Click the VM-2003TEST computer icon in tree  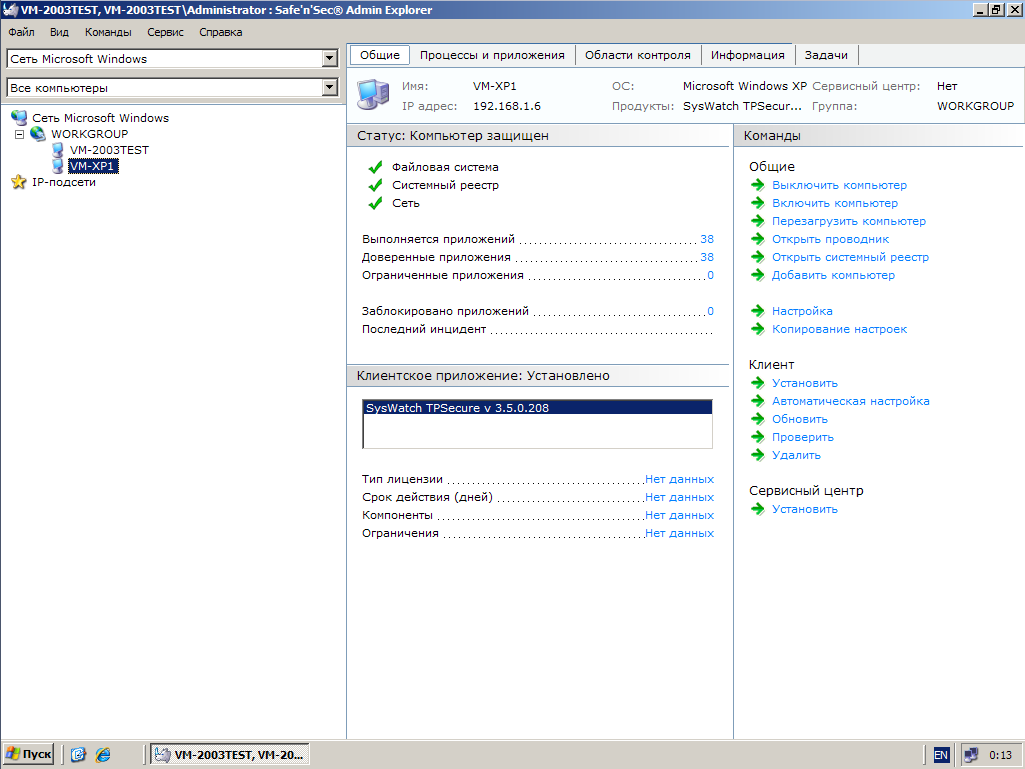(58, 150)
